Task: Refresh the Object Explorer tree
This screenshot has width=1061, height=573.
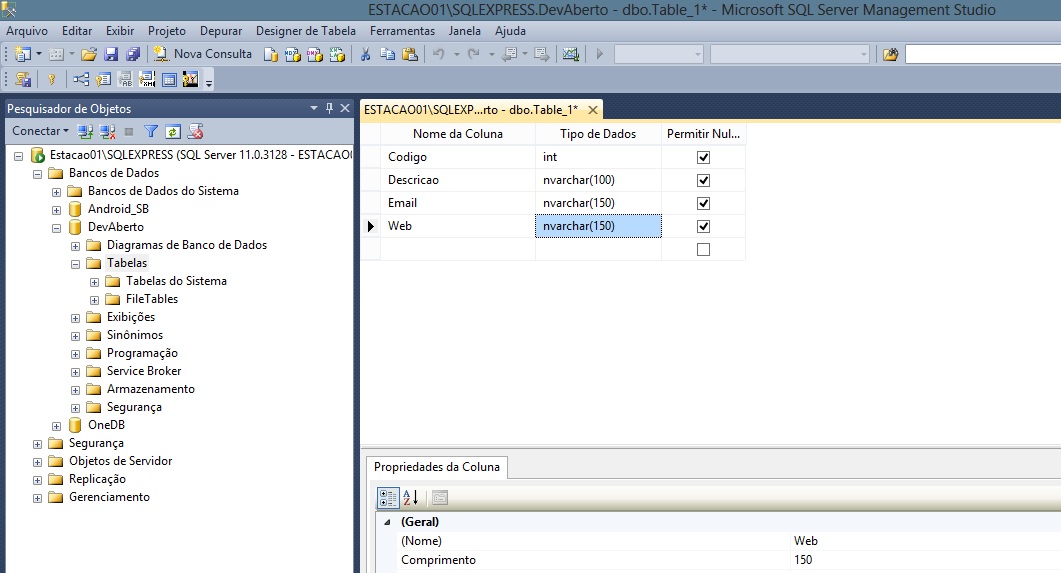Action: click(x=173, y=131)
